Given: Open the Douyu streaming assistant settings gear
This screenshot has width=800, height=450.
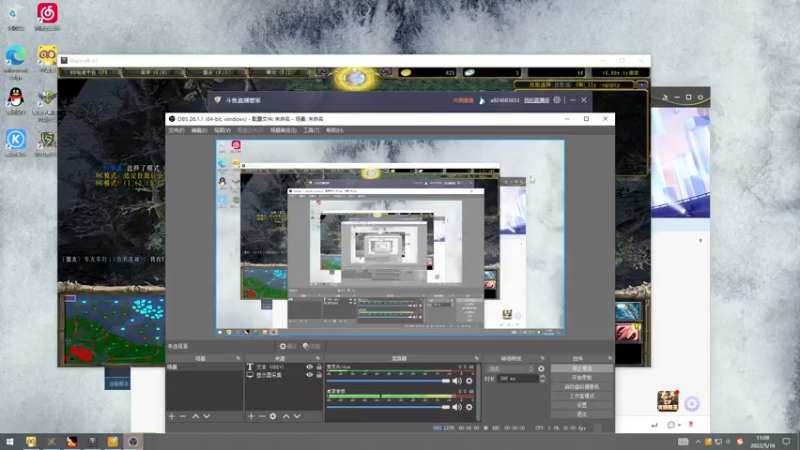Looking at the screenshot, I should coord(557,100).
